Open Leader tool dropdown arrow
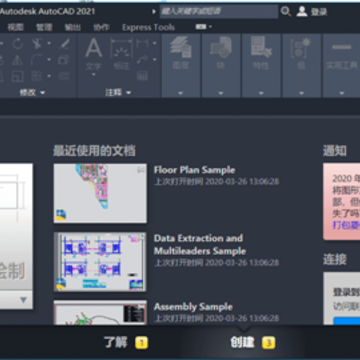360x360 pixels. (x=154, y=60)
